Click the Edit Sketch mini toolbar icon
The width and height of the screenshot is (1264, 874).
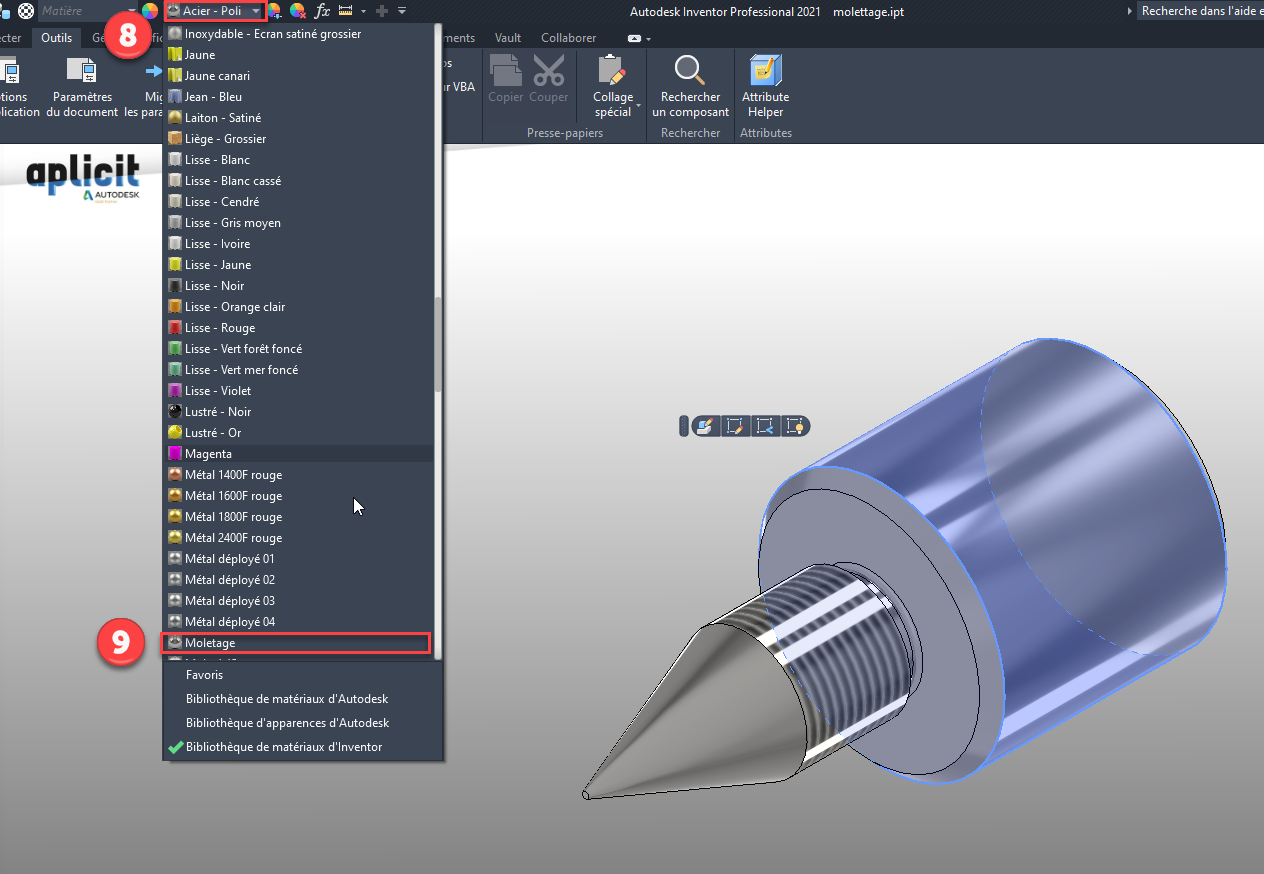[x=735, y=427]
